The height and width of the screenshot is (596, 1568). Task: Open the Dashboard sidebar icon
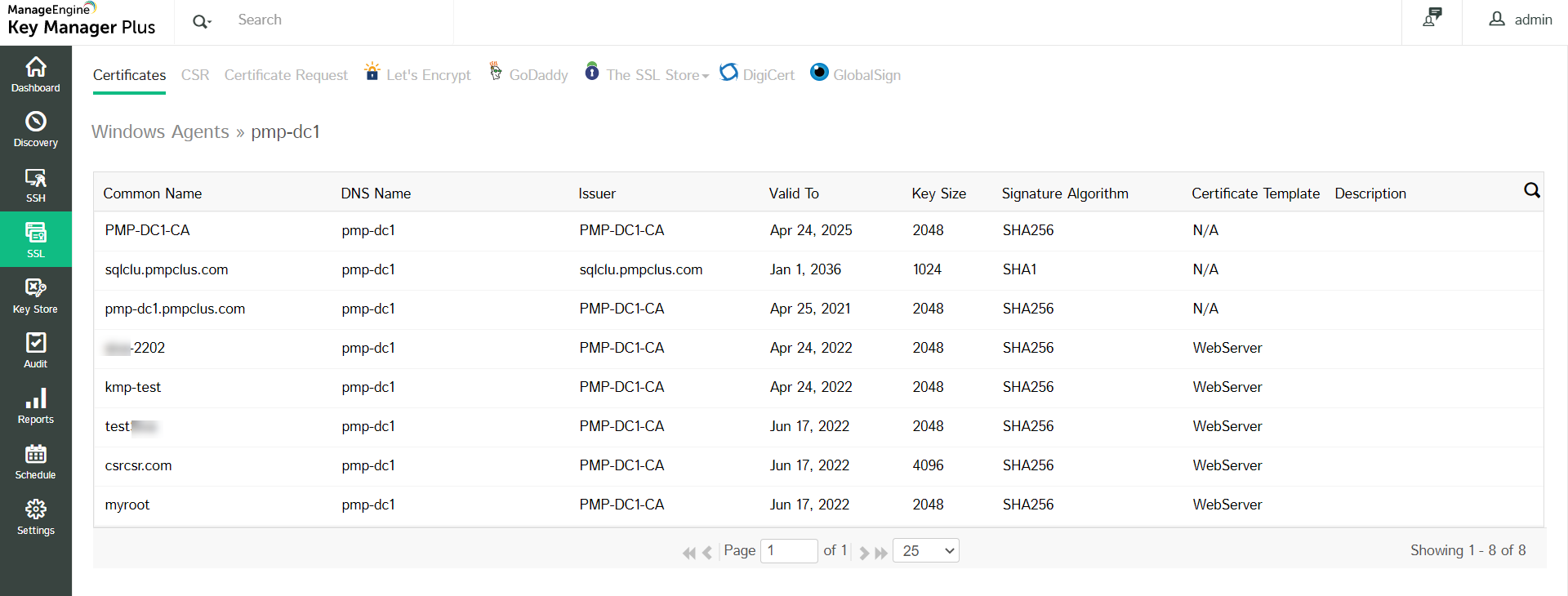tap(36, 74)
